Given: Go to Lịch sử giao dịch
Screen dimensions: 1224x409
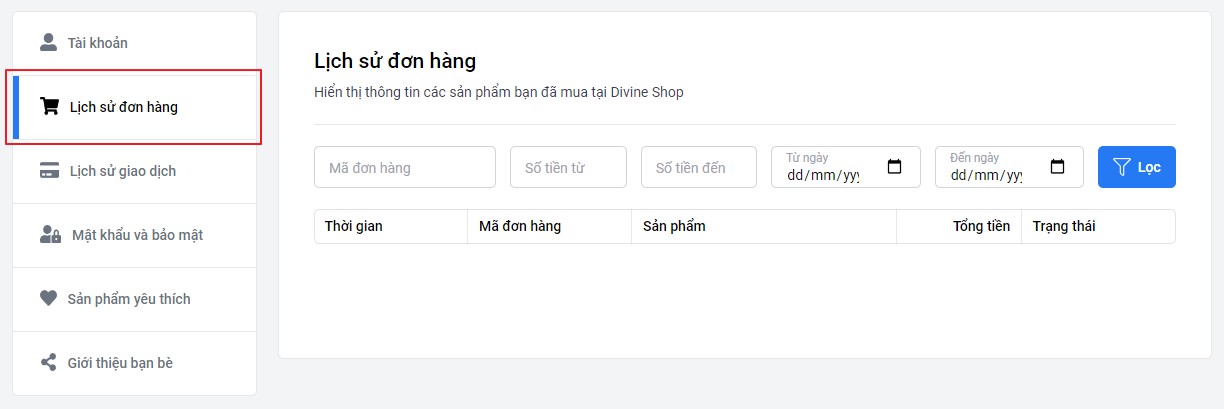Looking at the screenshot, I should coord(135,171).
